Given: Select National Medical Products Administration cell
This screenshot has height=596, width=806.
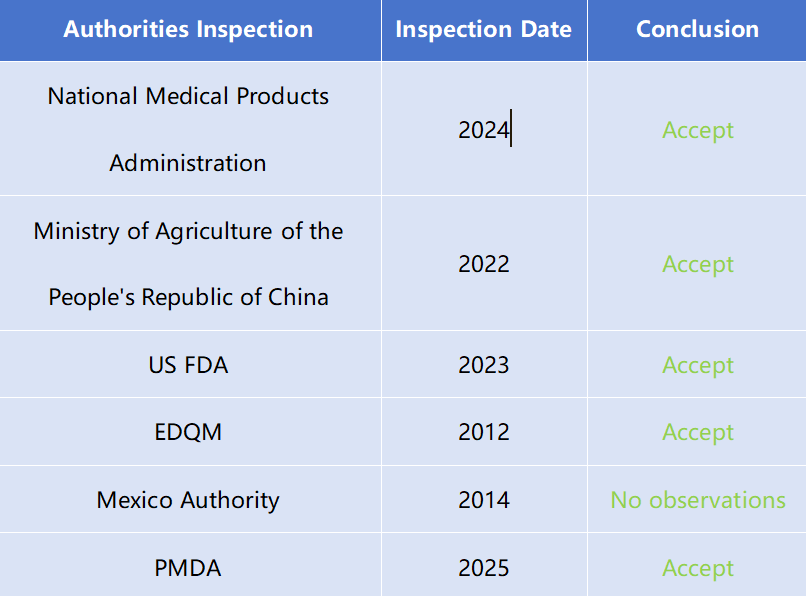Looking at the screenshot, I should [190, 129].
